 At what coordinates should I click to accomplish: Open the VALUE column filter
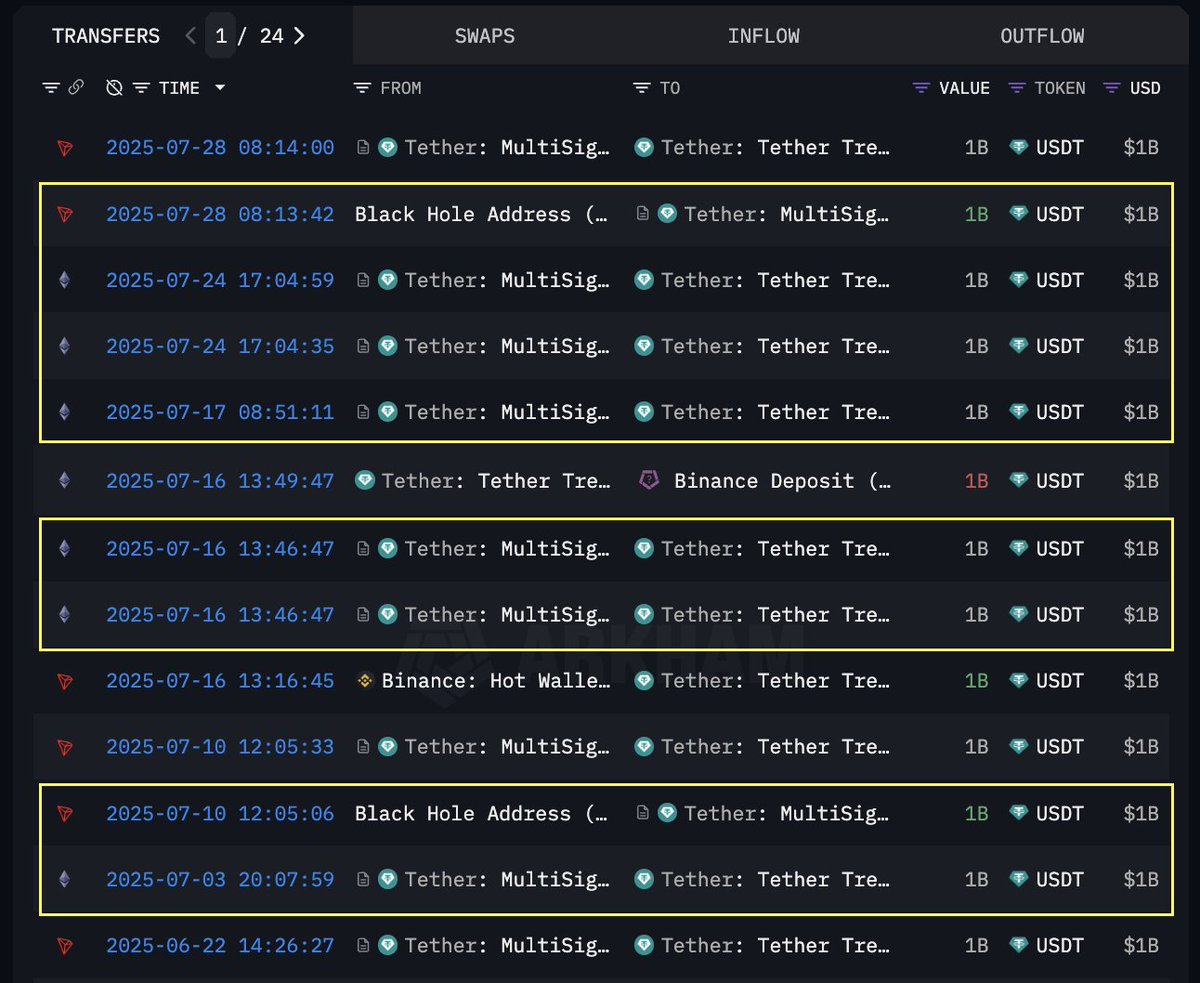921,88
